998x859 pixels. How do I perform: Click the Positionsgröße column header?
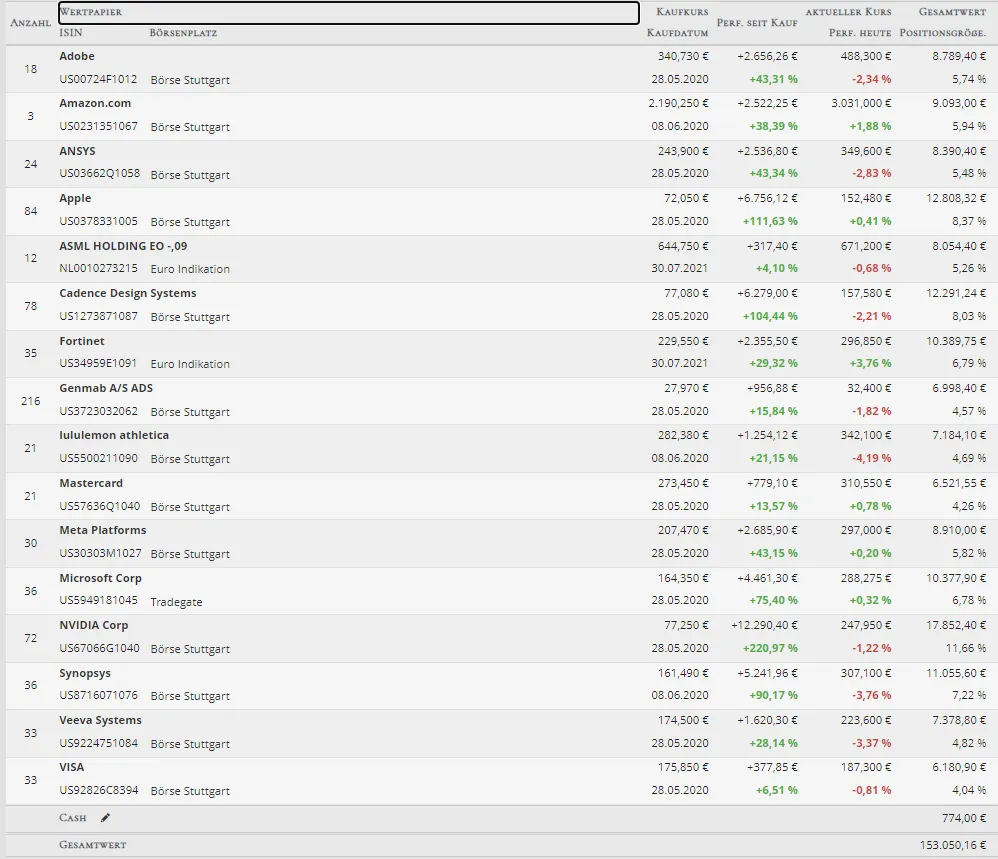(943, 32)
